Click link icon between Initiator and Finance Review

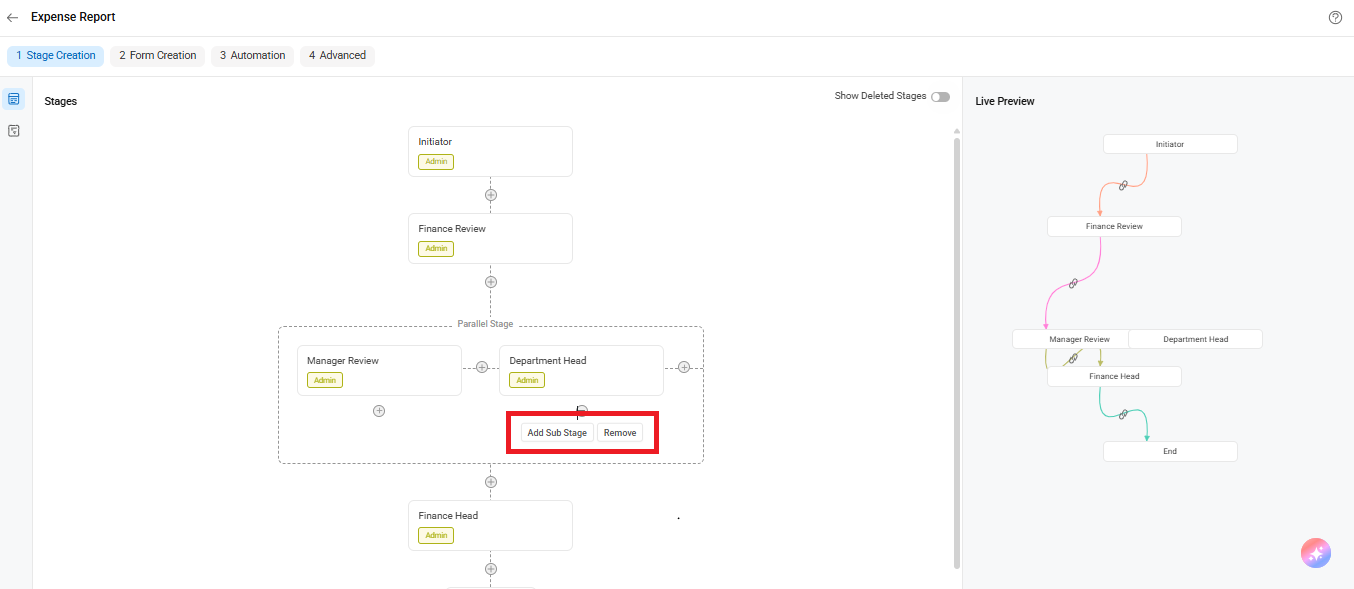pos(1123,185)
